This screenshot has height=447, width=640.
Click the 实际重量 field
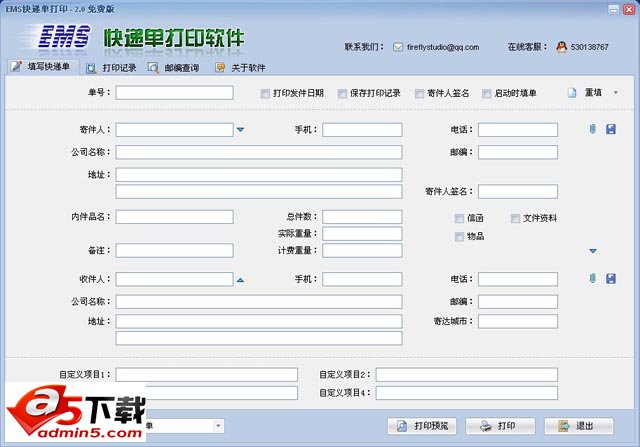click(x=362, y=234)
